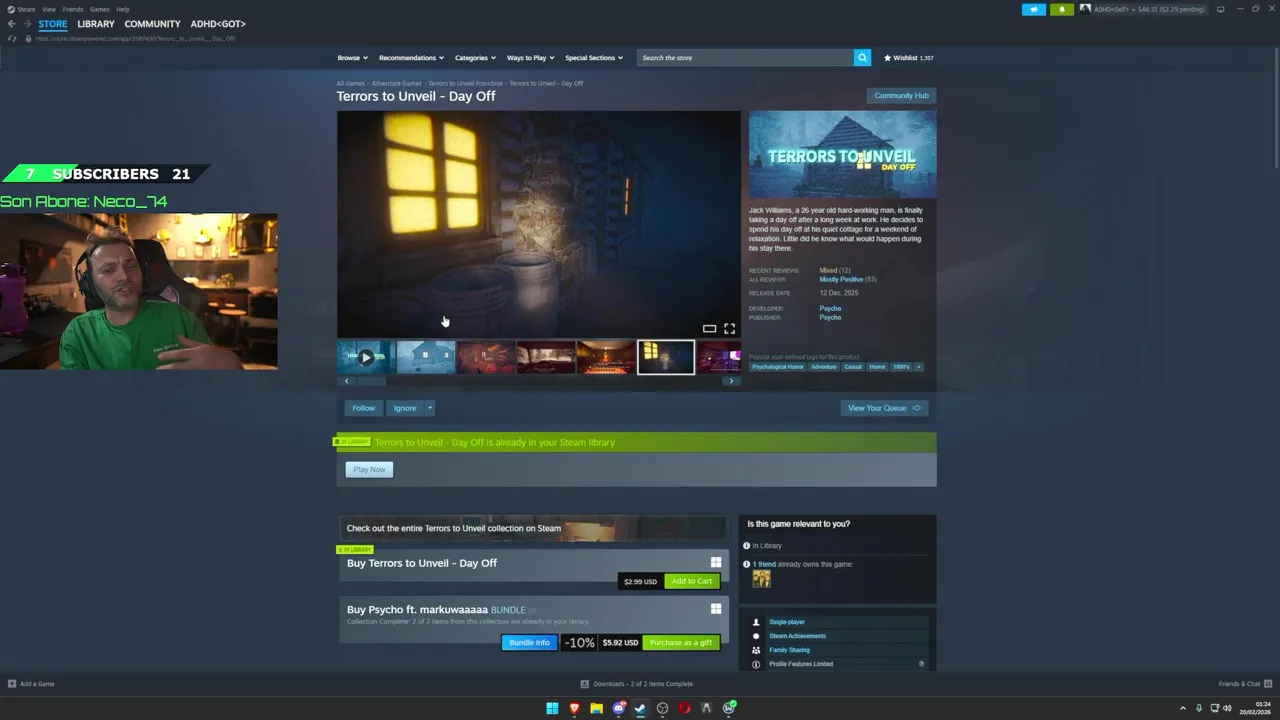Open File Explorer from taskbar
This screenshot has width=1280, height=720.
(596, 708)
